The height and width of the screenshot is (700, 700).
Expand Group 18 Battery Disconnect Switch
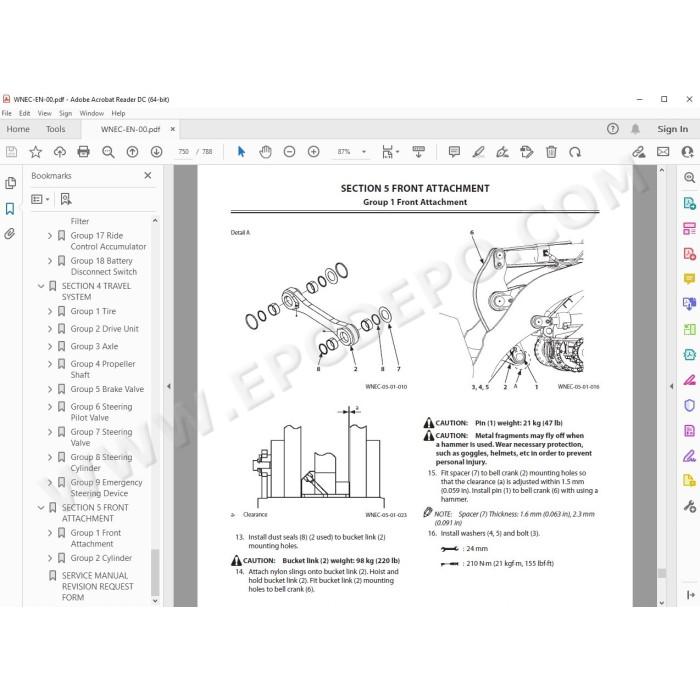[50, 260]
